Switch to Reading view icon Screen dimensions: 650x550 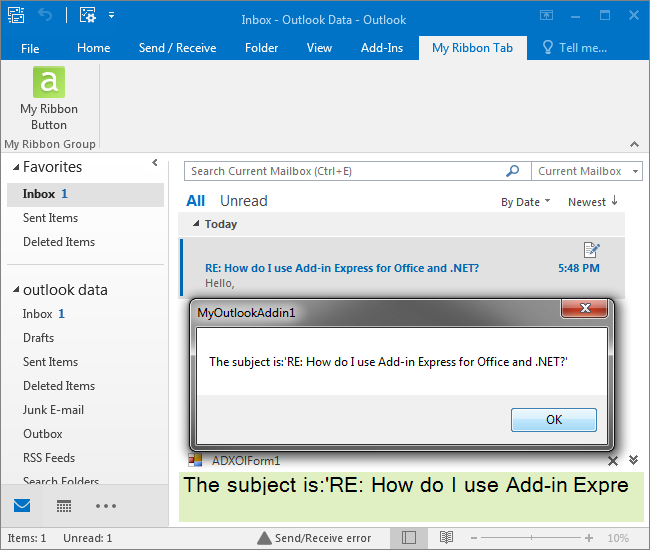(x=446, y=538)
